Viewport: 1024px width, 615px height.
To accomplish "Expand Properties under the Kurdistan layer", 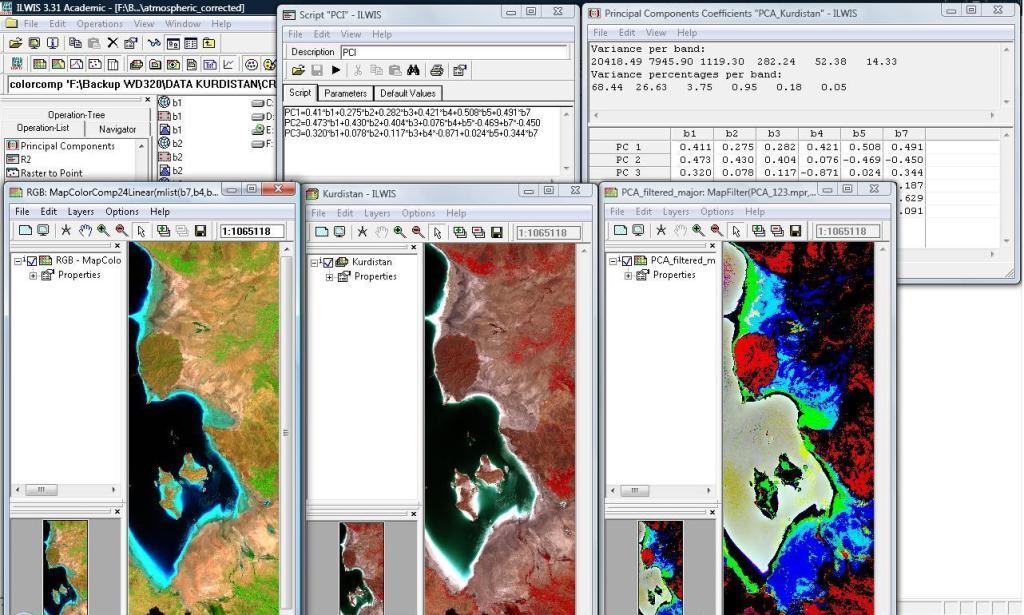I will 330,278.
